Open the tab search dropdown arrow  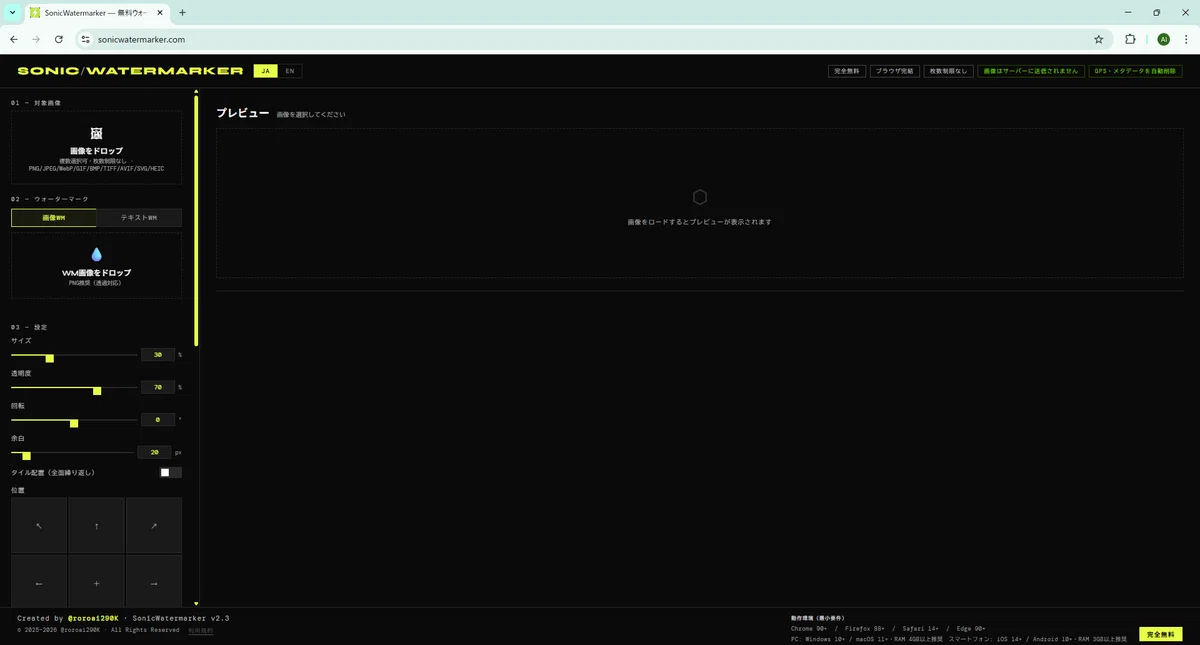click(x=12, y=13)
